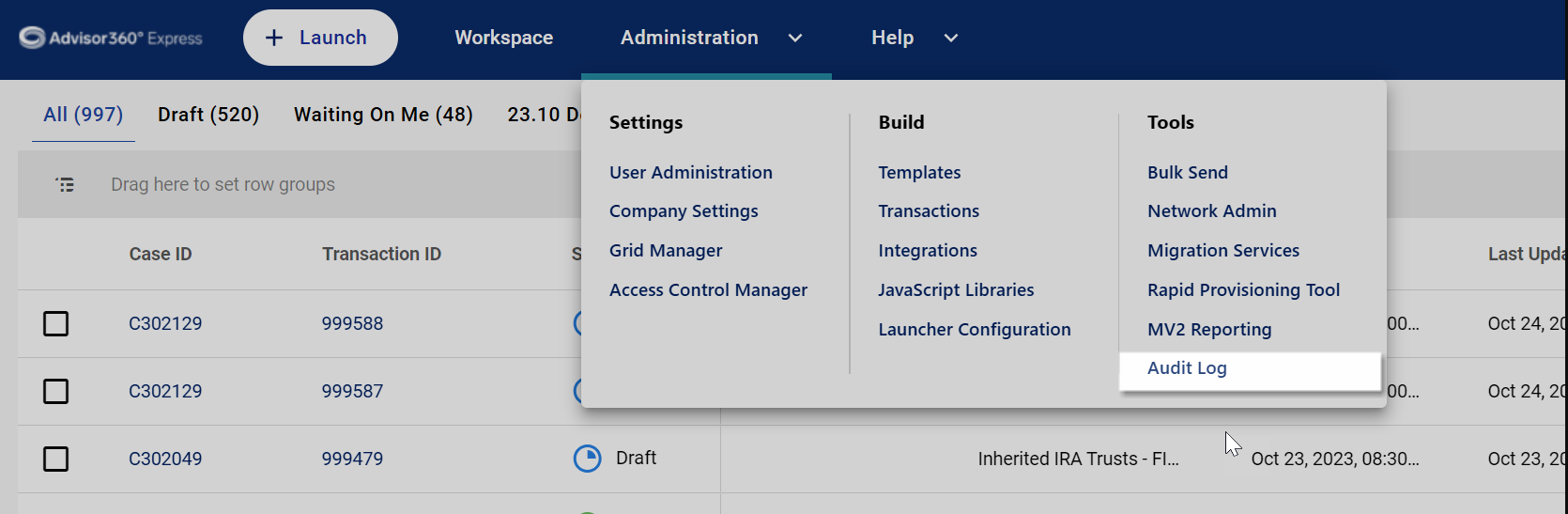Expand the Administration chevron arrow
This screenshot has width=1568, height=514.
click(795, 39)
